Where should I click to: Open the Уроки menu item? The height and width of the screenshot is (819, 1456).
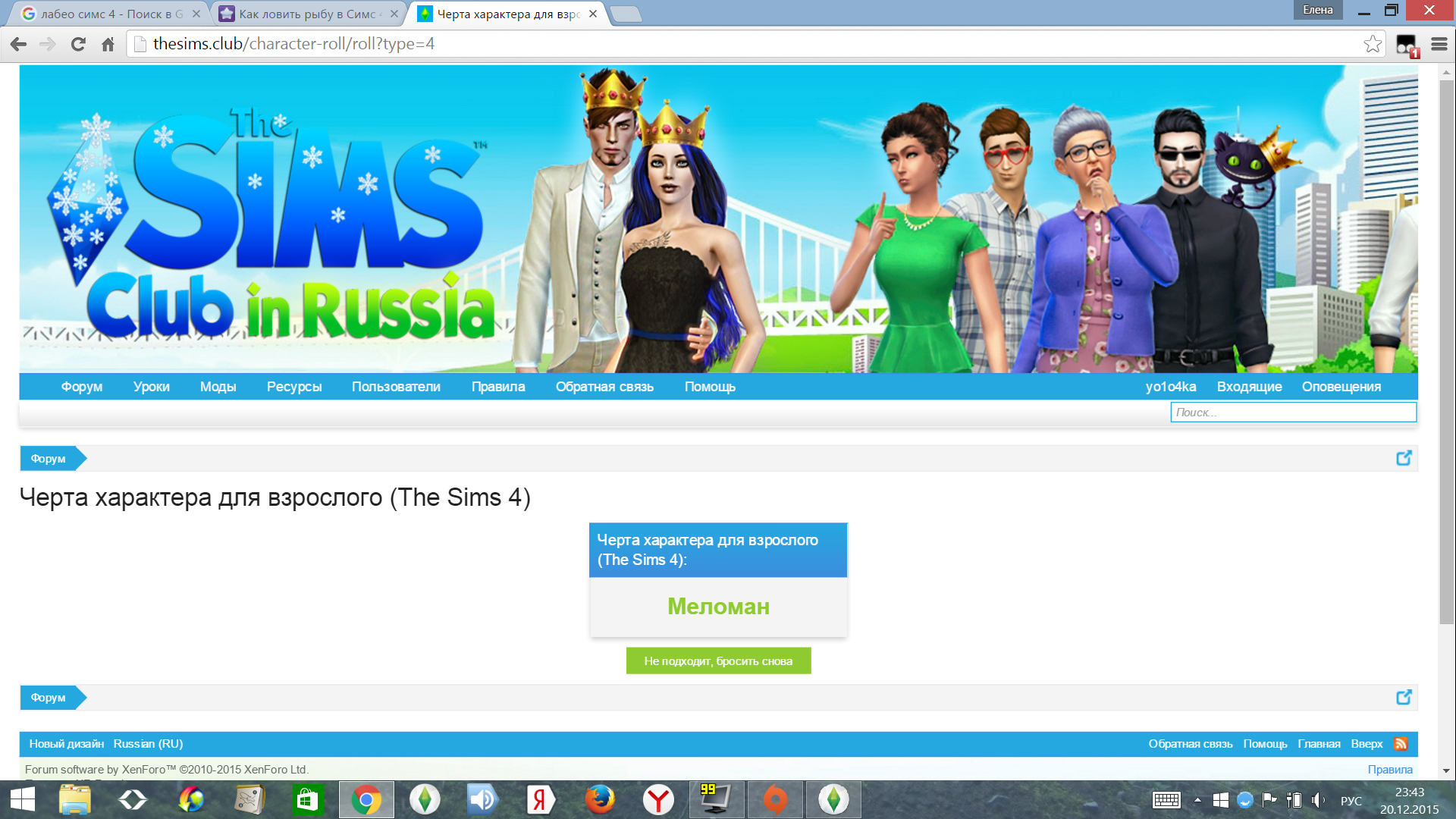click(152, 387)
